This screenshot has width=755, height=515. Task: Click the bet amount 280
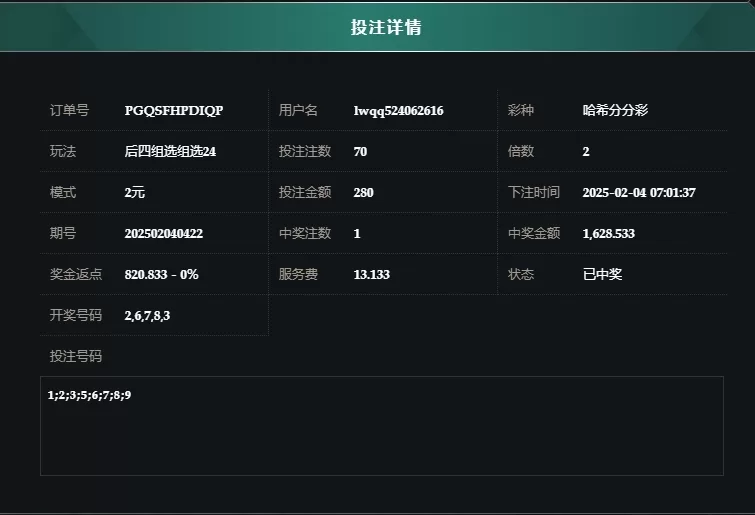coord(364,193)
